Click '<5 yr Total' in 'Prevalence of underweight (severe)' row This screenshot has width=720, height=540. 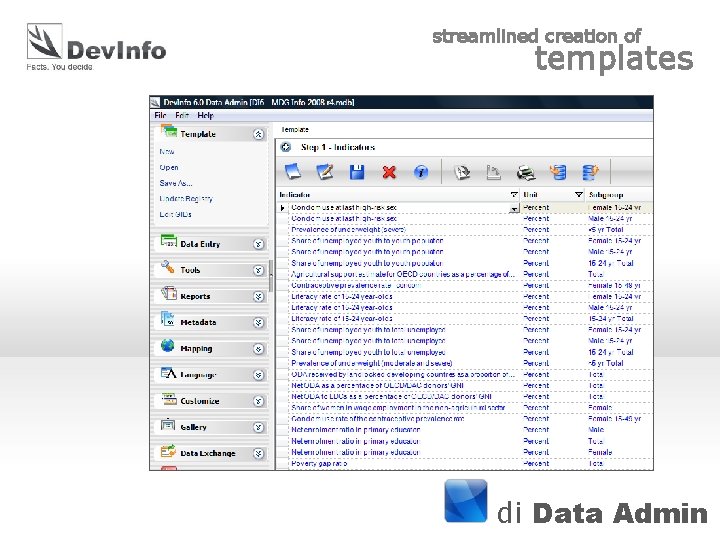[606, 230]
